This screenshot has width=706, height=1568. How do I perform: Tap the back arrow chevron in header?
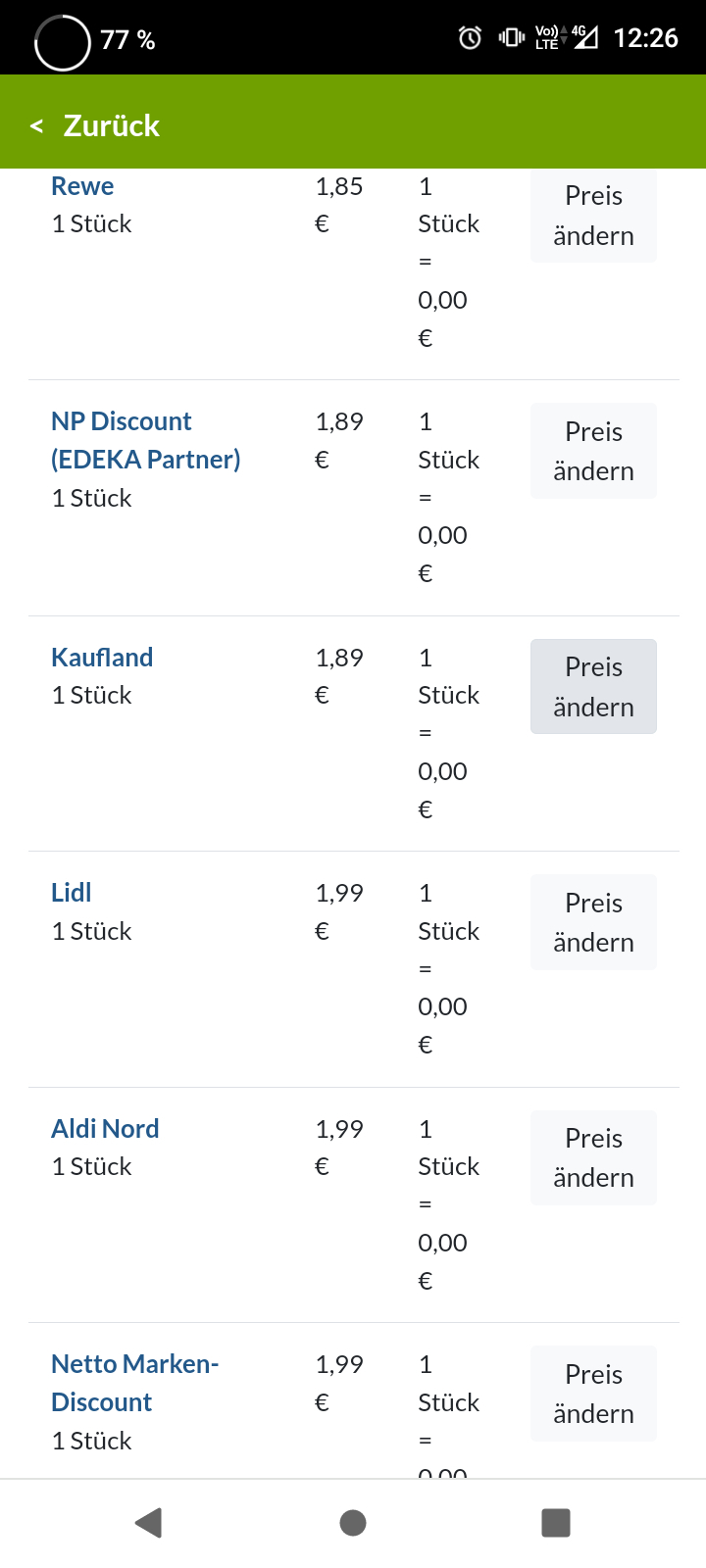[x=37, y=125]
